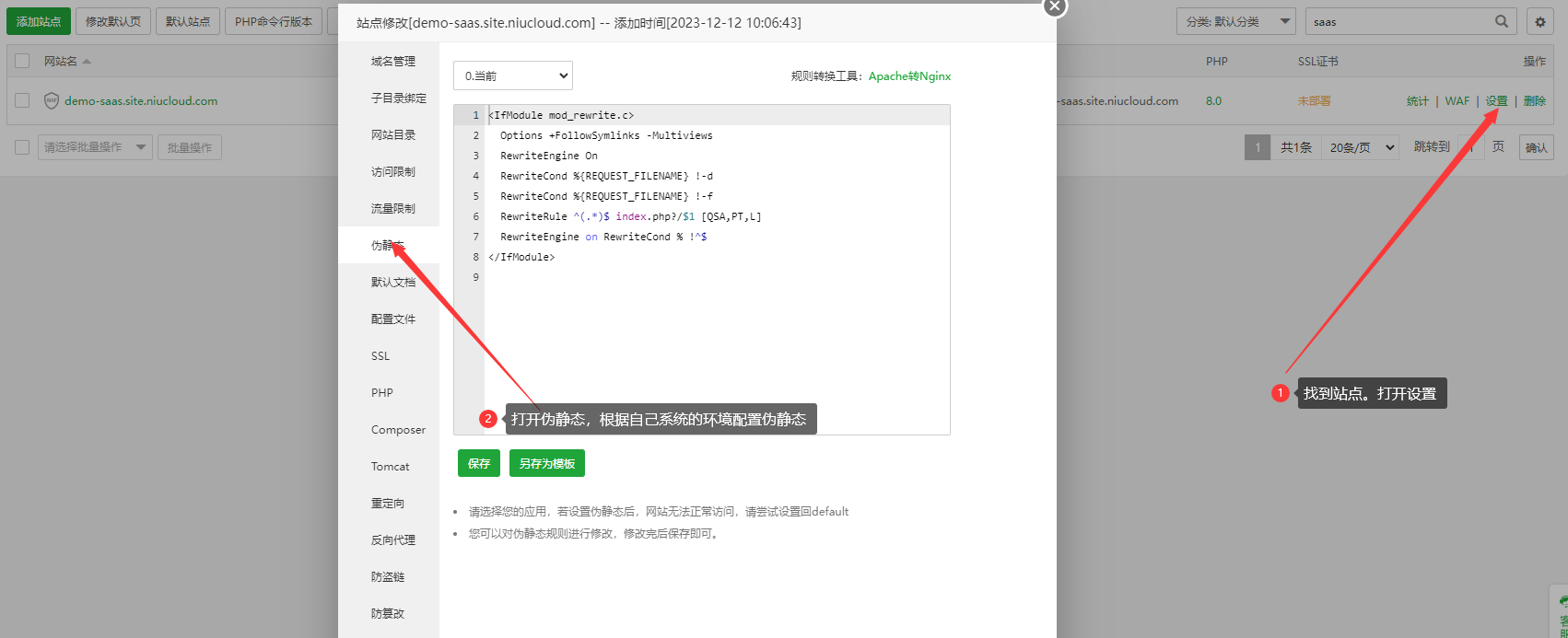Check the demo-saas.site.niucloud.com row checkbox
Screen dimensions: 1568x638
tap(22, 100)
